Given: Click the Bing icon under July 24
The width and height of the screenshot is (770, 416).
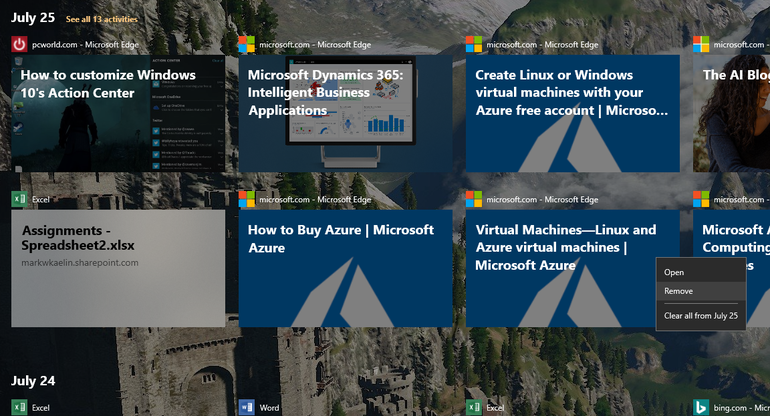Looking at the screenshot, I should point(701,408).
